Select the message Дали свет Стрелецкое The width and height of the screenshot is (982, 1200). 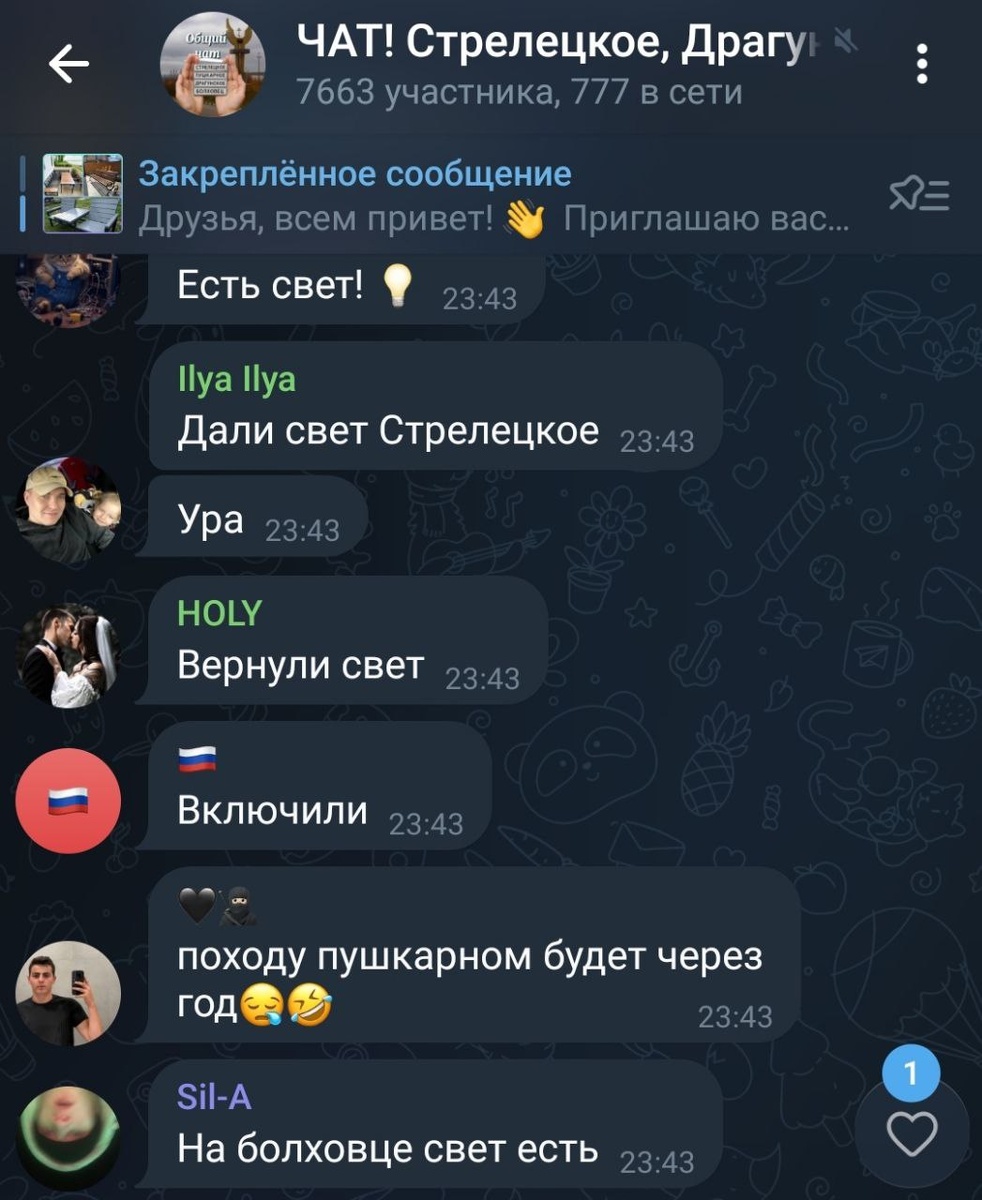[435, 405]
